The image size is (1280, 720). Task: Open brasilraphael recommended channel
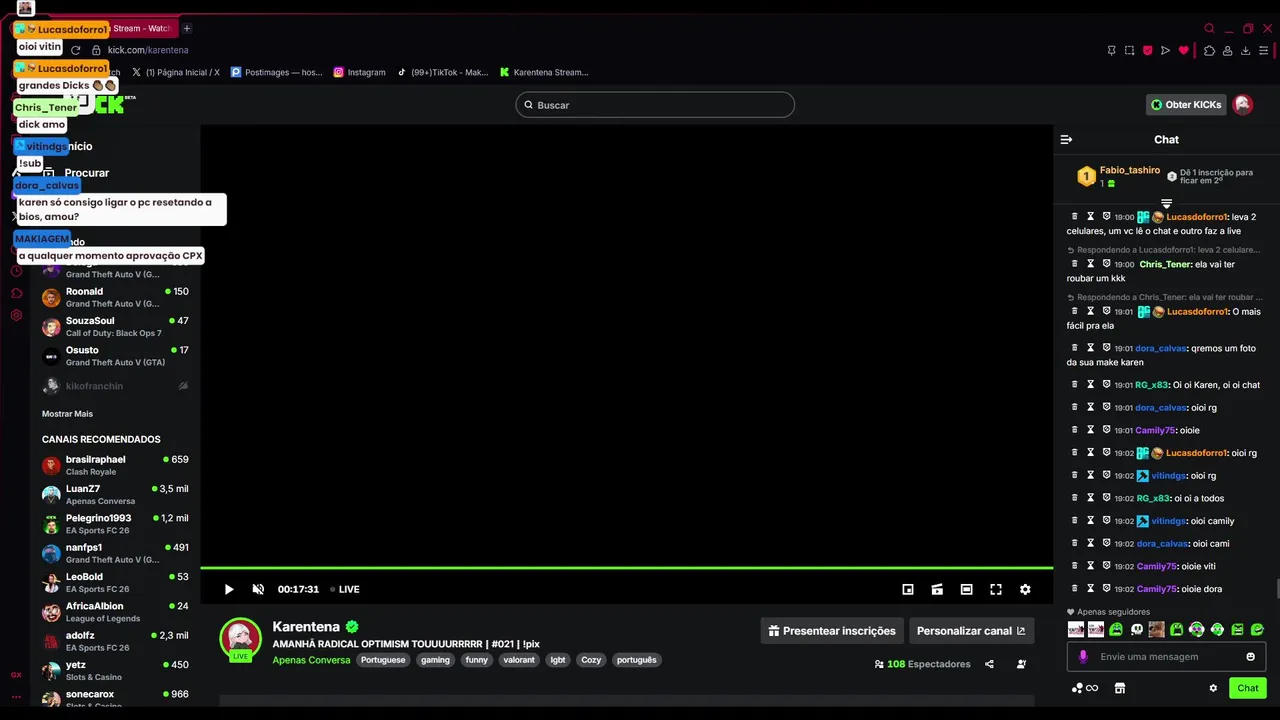(115, 465)
